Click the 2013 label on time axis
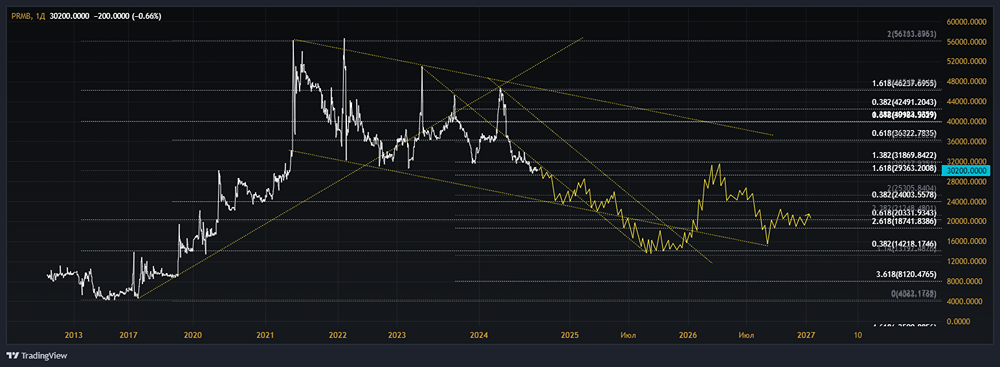 [x=74, y=334]
